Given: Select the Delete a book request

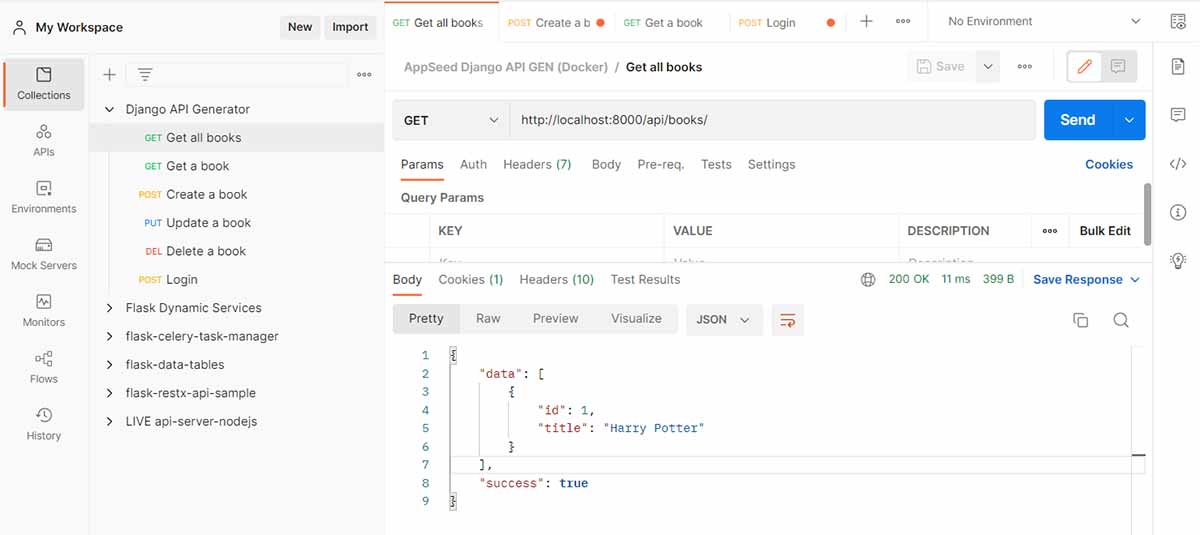Looking at the screenshot, I should click(206, 251).
